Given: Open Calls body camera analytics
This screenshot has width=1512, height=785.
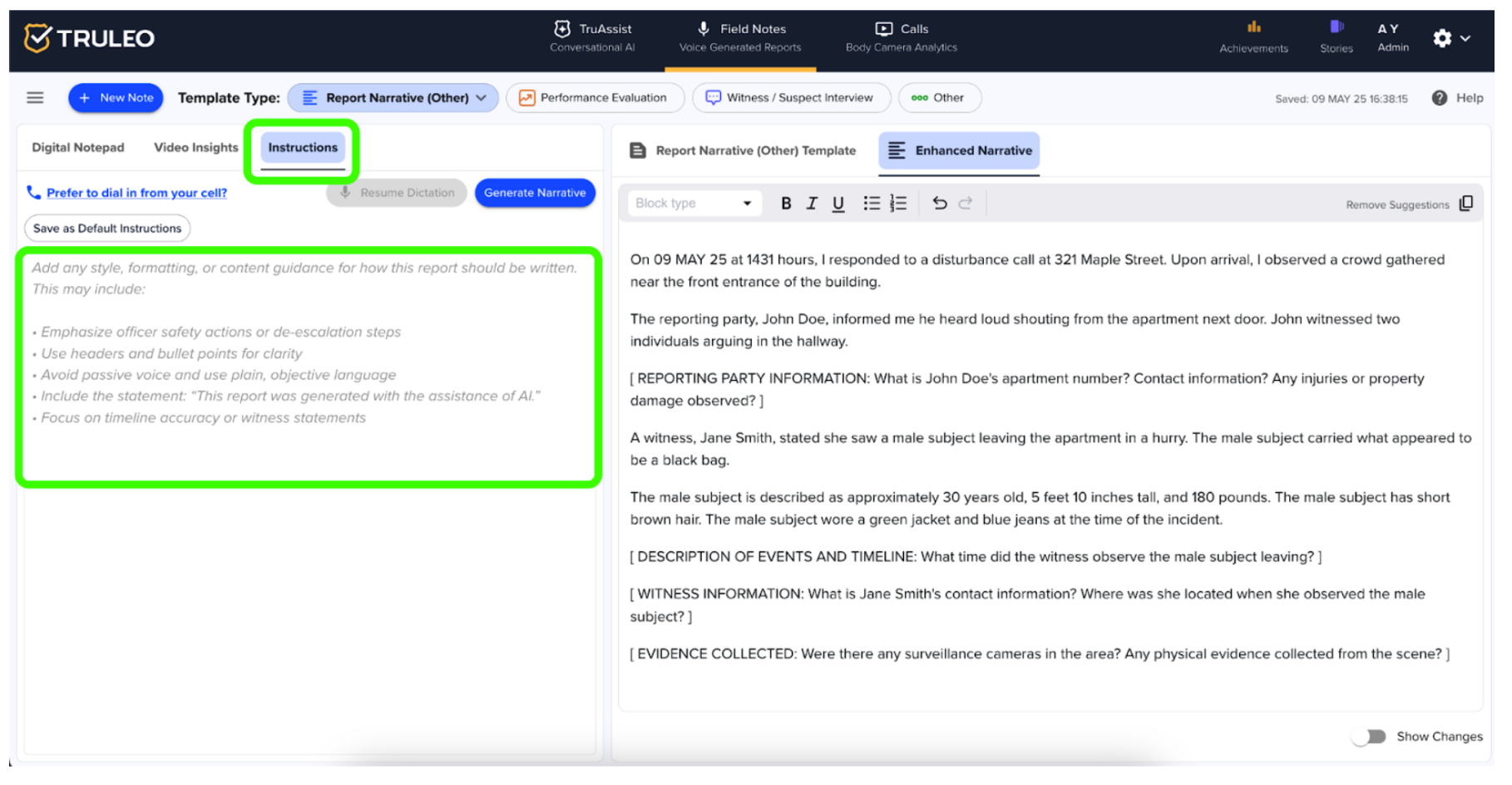Looking at the screenshot, I should click(902, 37).
